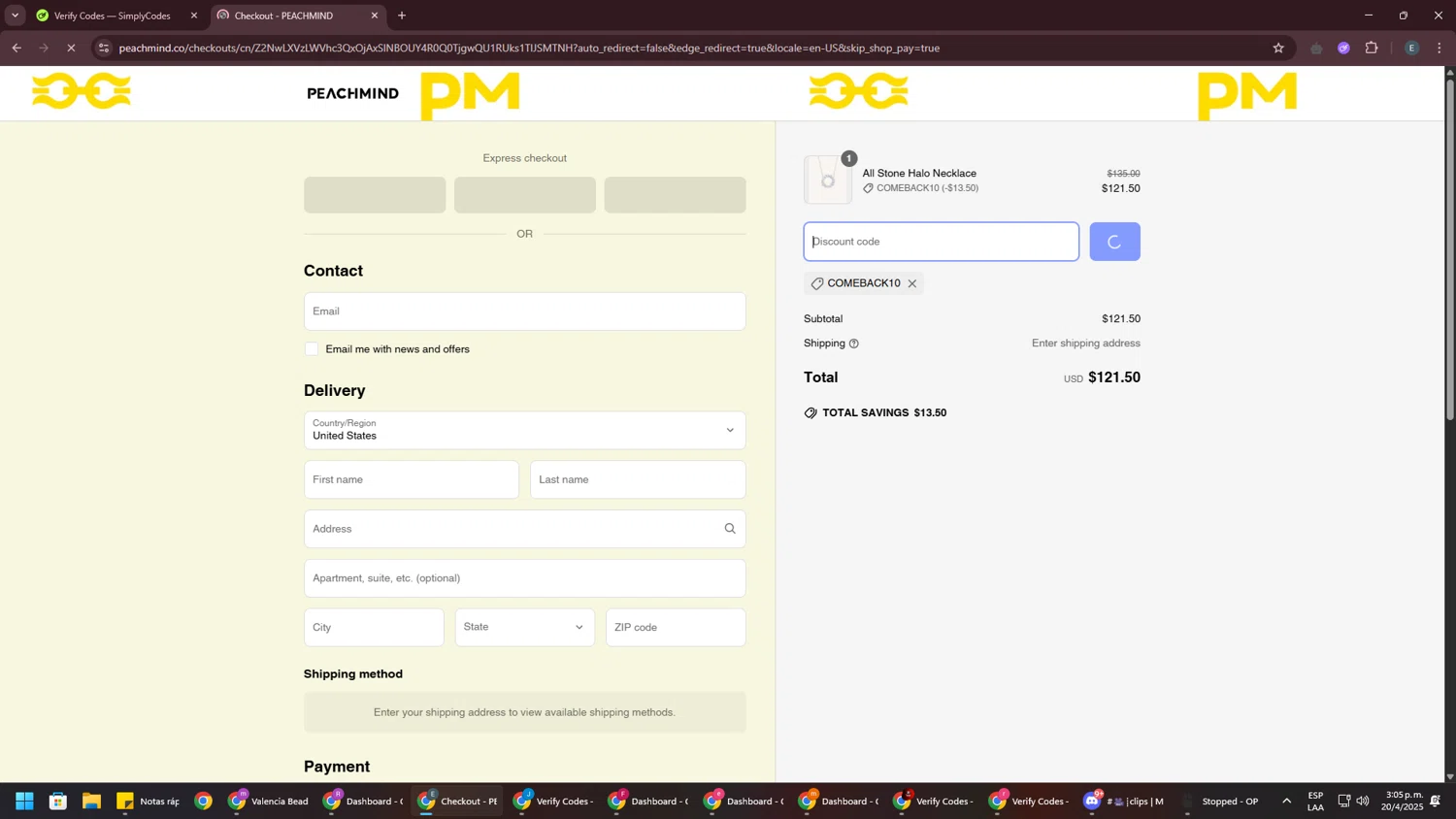Open the Chrome profile E avatar

pos(1411,48)
